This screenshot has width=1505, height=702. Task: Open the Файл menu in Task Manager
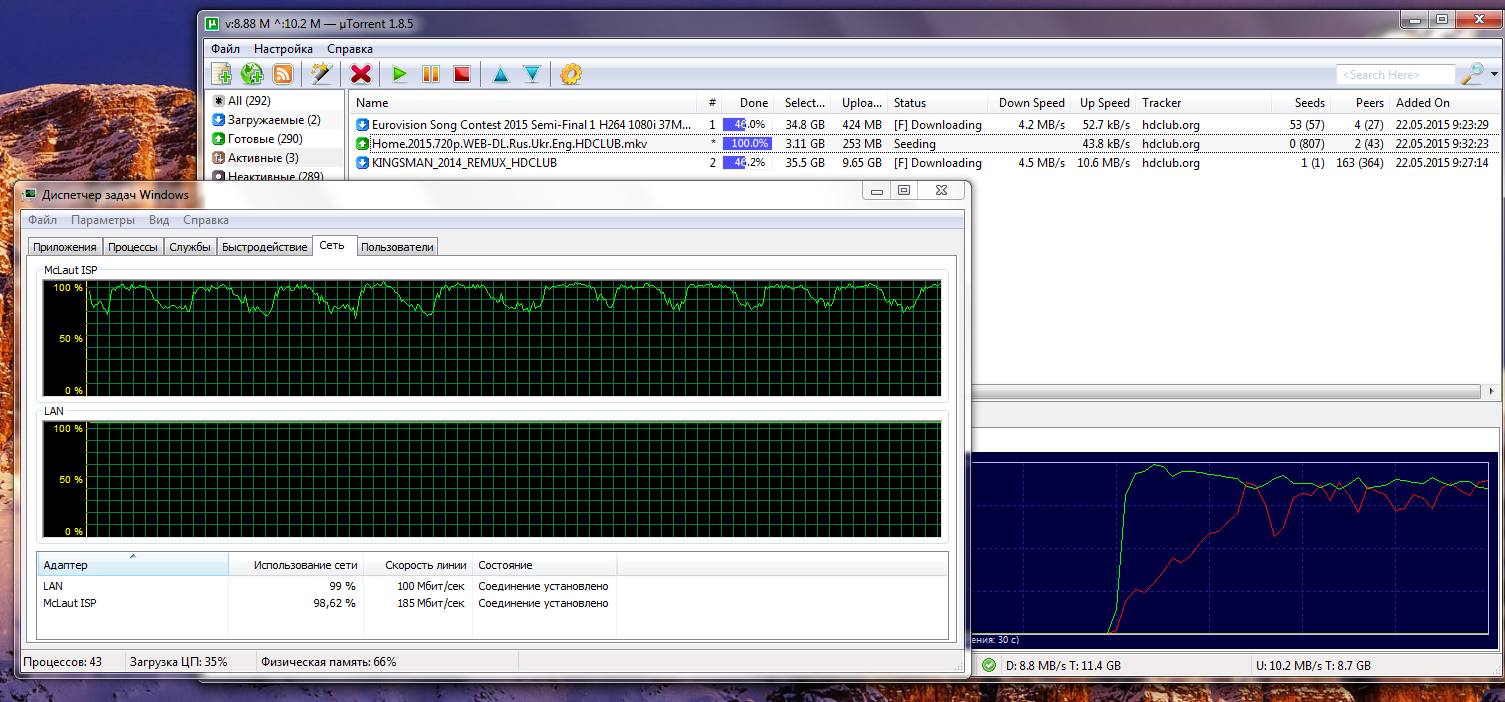coord(43,220)
